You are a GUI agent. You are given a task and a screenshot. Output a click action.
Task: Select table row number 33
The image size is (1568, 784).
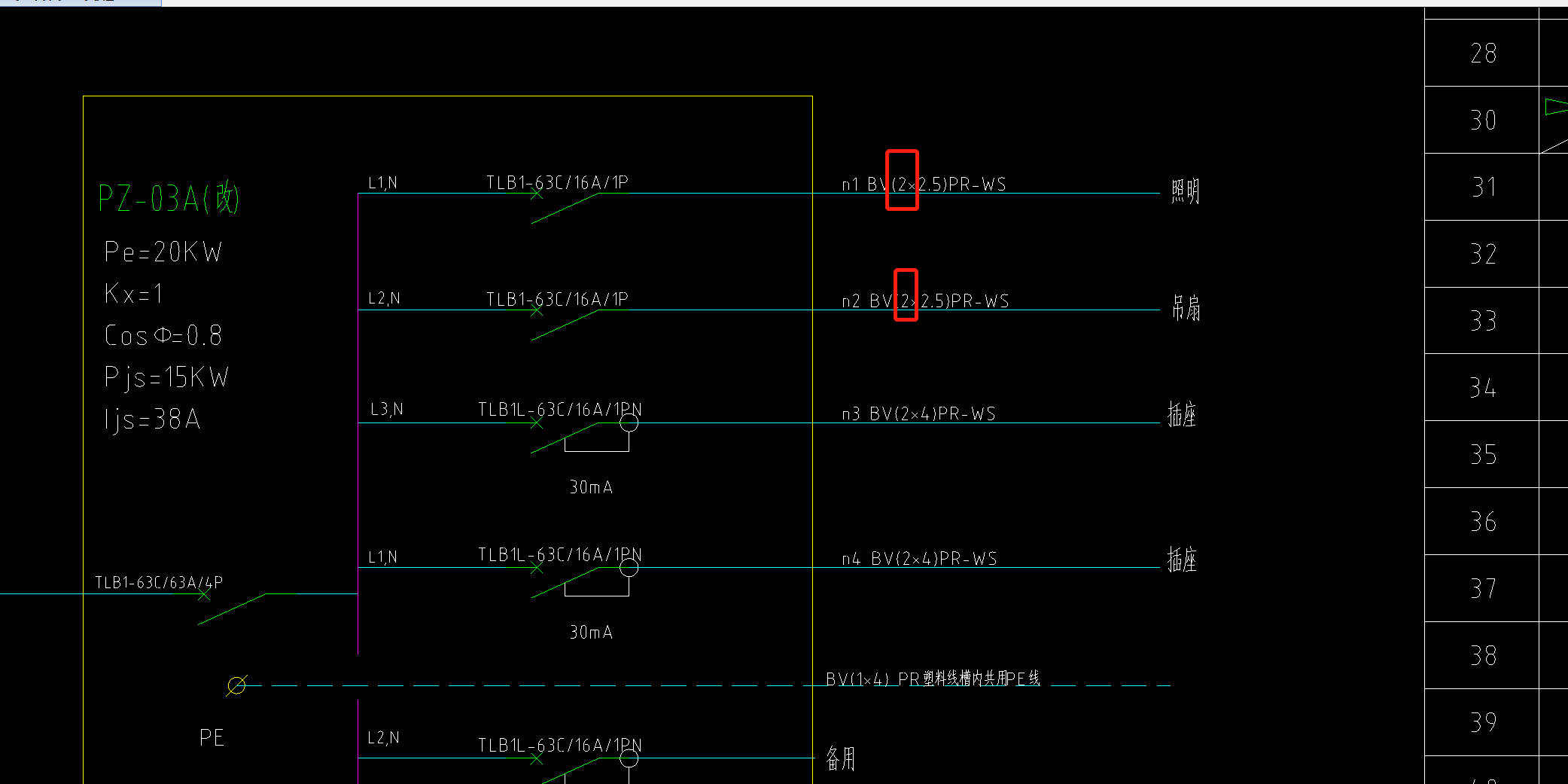coord(1483,321)
